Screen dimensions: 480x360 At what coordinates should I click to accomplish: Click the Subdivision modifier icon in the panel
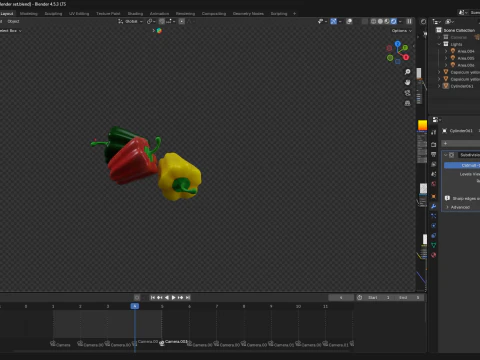(x=452, y=155)
